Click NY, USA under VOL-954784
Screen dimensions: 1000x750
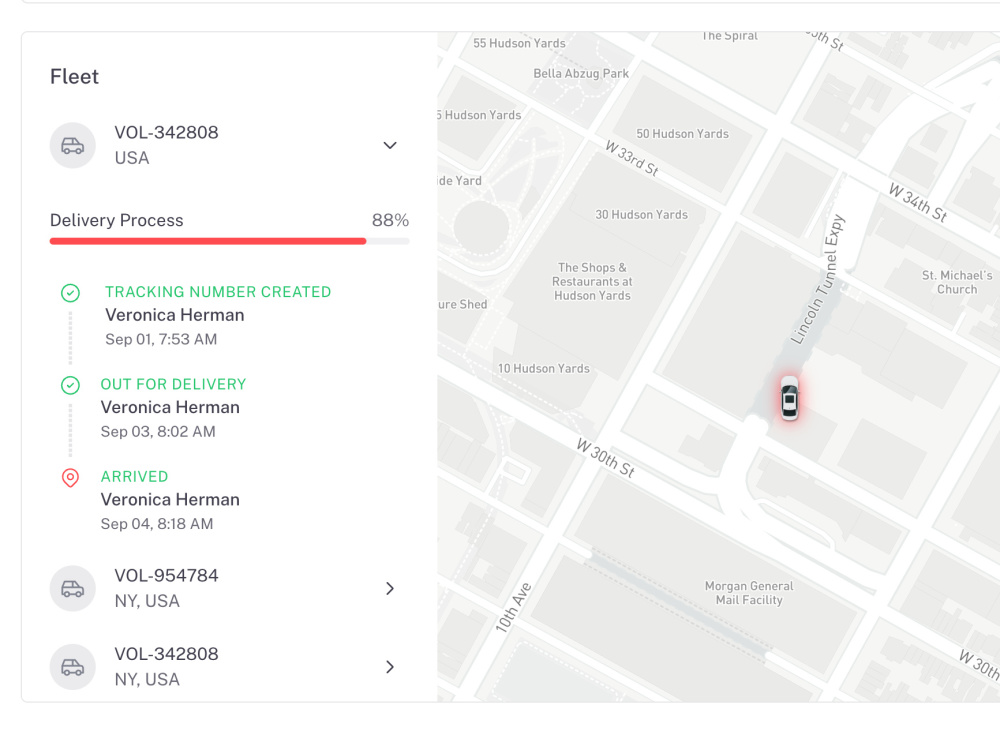[x=147, y=601]
